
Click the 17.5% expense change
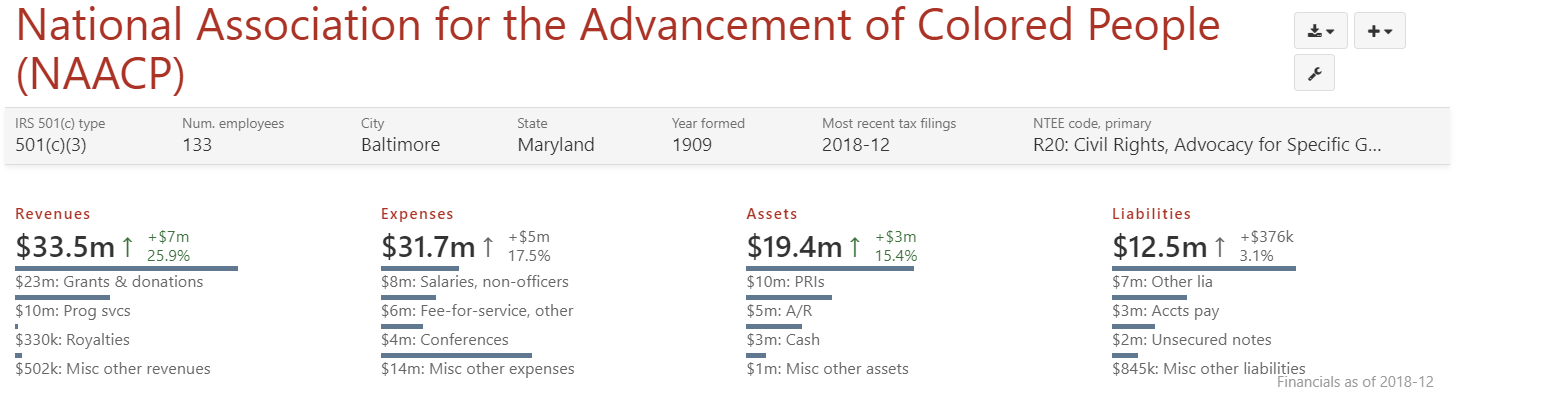click(x=529, y=256)
